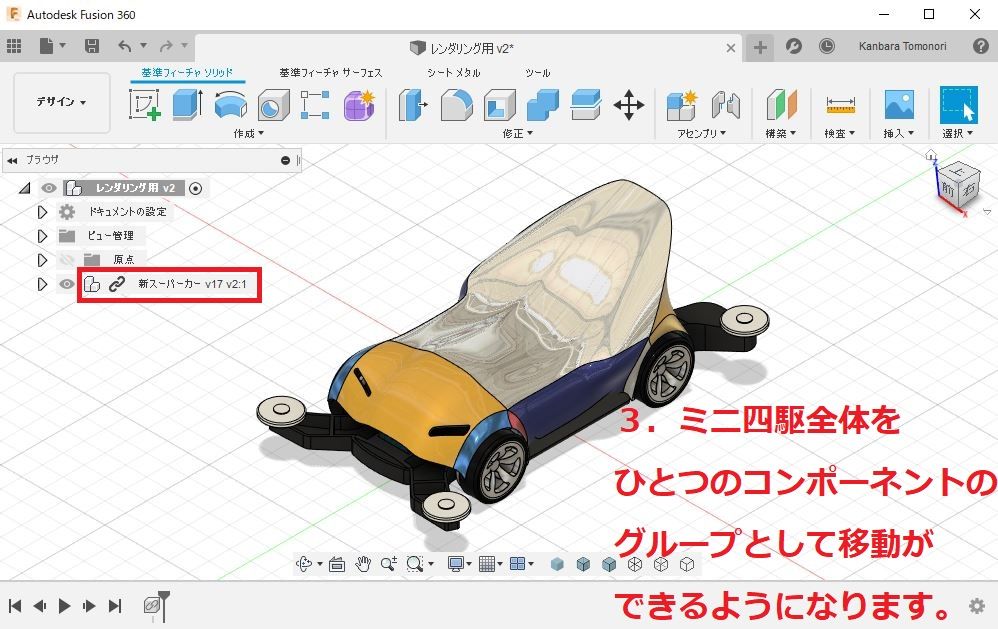This screenshot has height=629, width=998.
Task: Expand 新スーパーカー v17 v2:1 node
Action: click(42, 284)
